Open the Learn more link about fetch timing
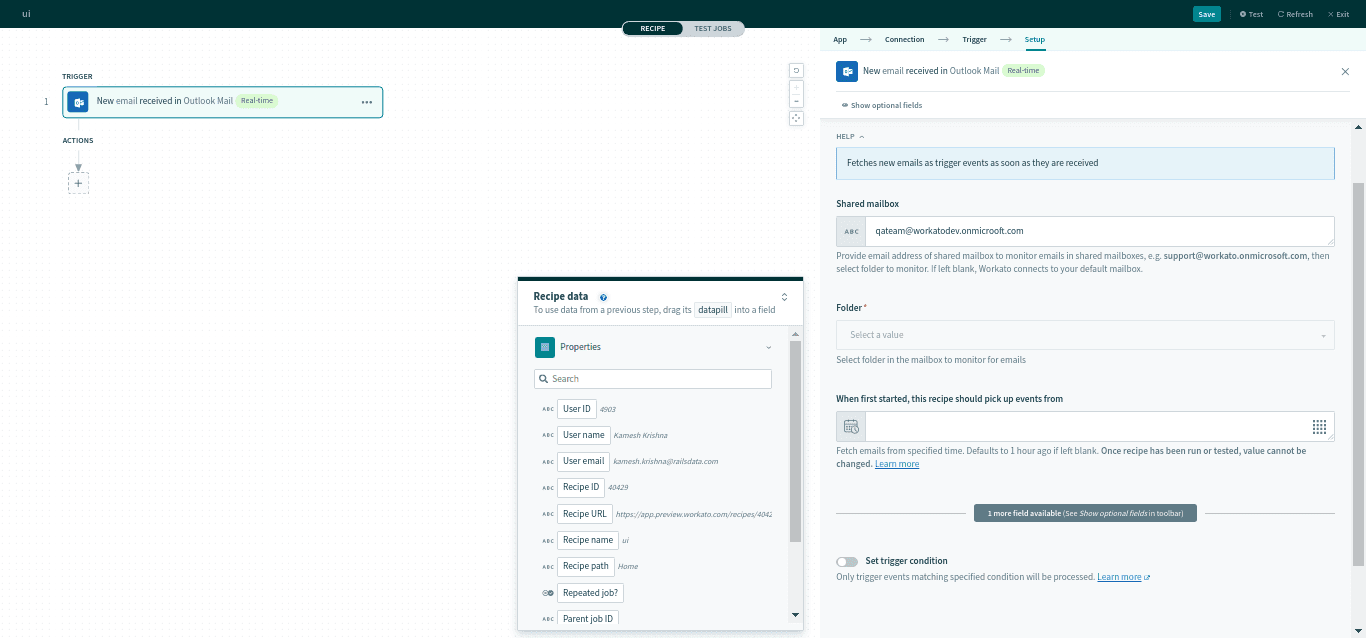Screen dimensions: 1366x638 coord(896,463)
